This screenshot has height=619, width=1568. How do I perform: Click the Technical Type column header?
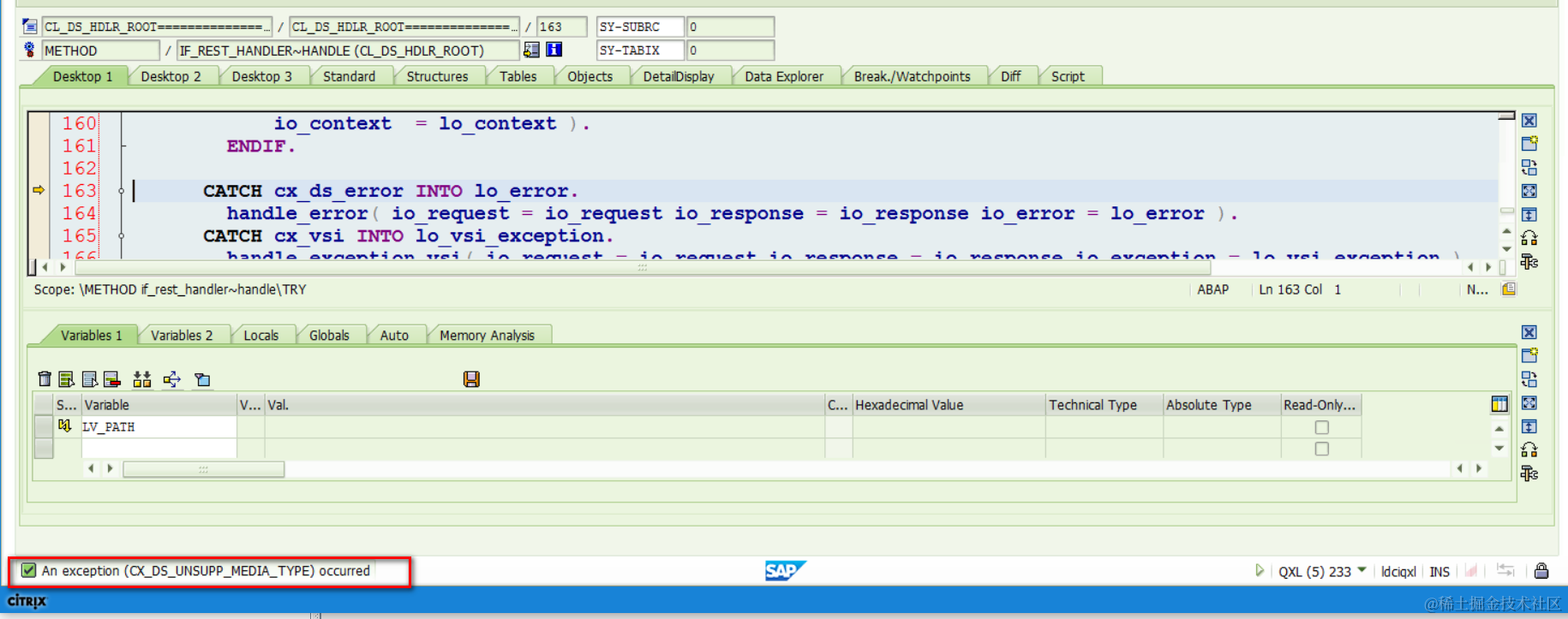[x=1104, y=405]
